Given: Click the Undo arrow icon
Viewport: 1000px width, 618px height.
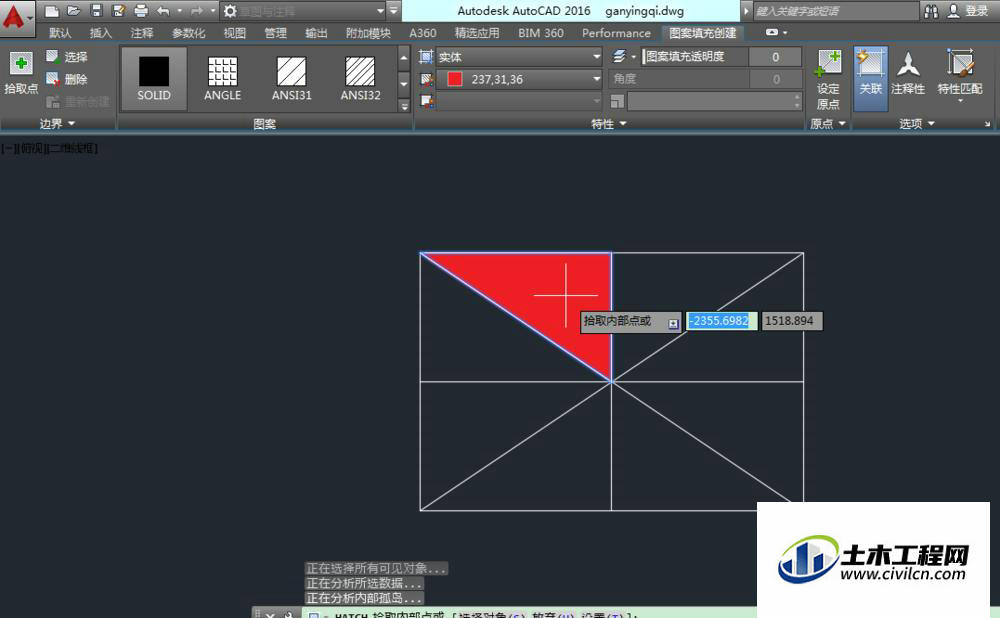Looking at the screenshot, I should [x=163, y=11].
